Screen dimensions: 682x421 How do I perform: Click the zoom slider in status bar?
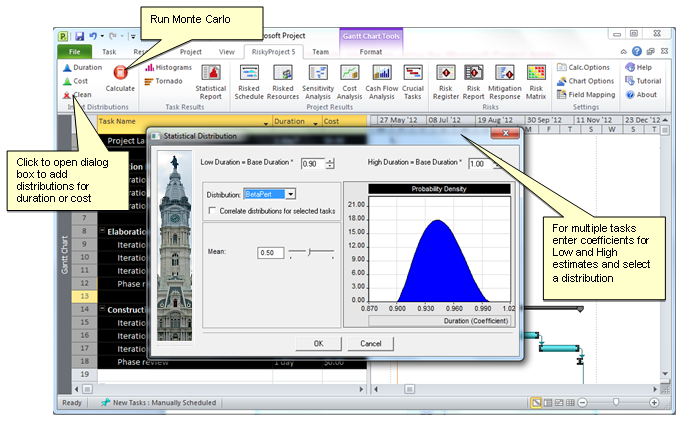(x=616, y=402)
